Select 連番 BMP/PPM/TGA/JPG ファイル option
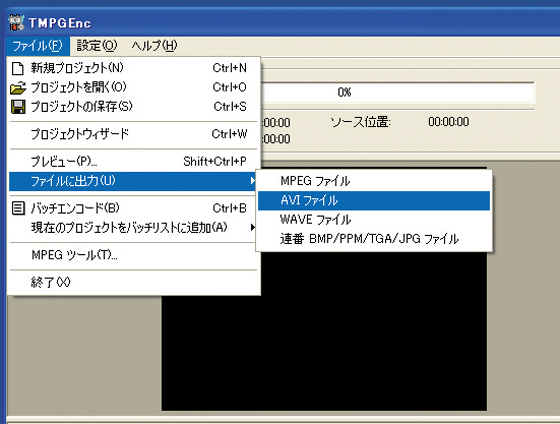The image size is (560, 424). [374, 239]
